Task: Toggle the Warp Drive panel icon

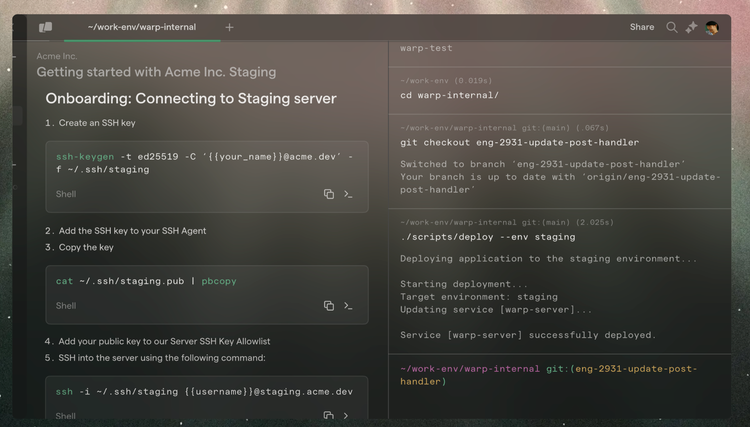Action: click(46, 27)
